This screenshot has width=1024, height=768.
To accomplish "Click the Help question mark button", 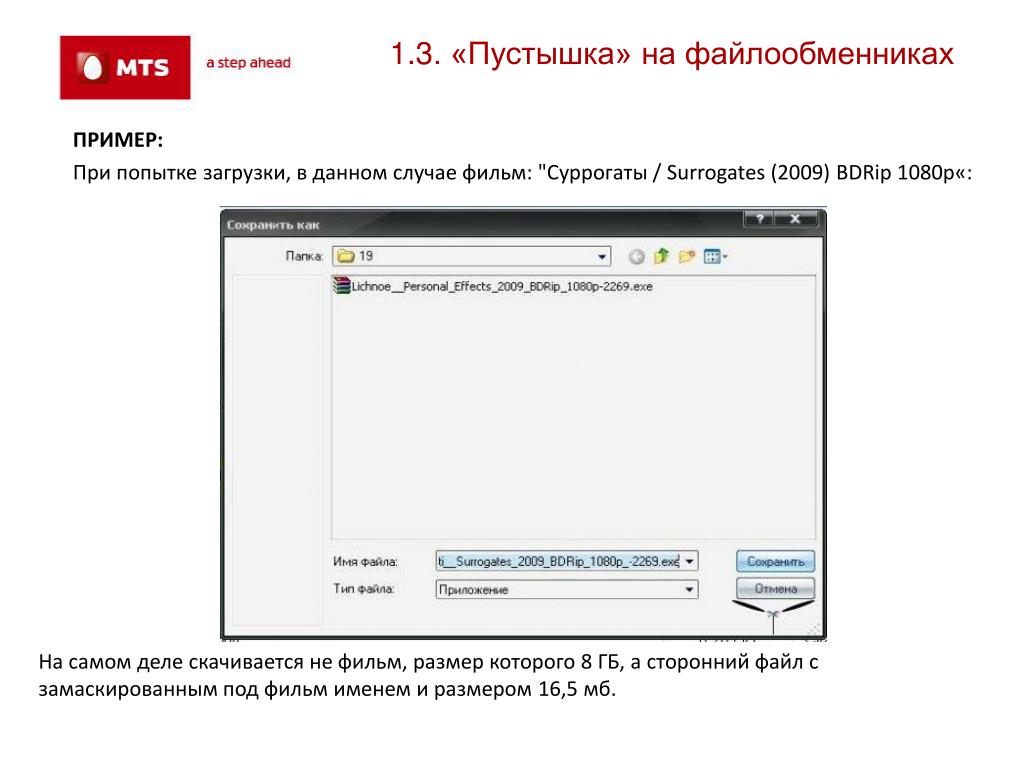I will click(759, 219).
